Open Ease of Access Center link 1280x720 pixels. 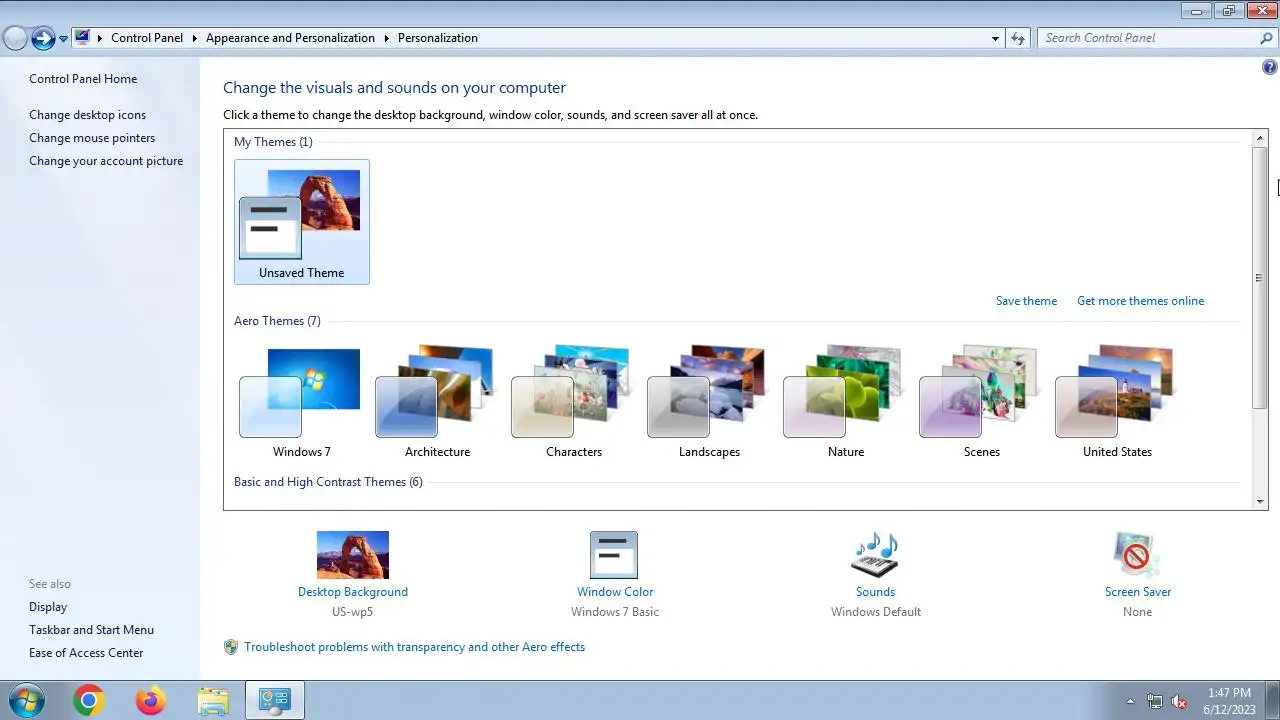coord(86,653)
